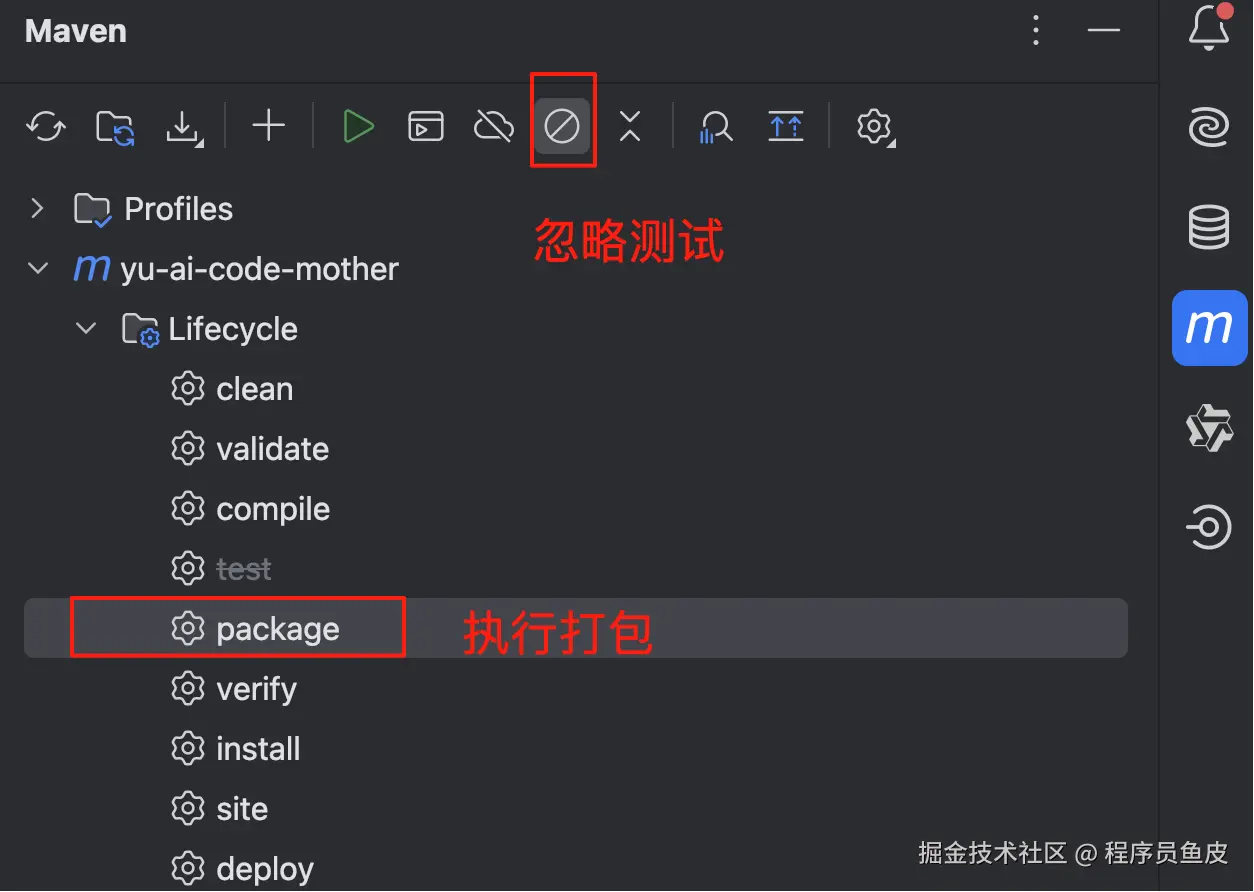Open Database tool window in sidebar
This screenshot has width=1254, height=892.
click(1209, 227)
